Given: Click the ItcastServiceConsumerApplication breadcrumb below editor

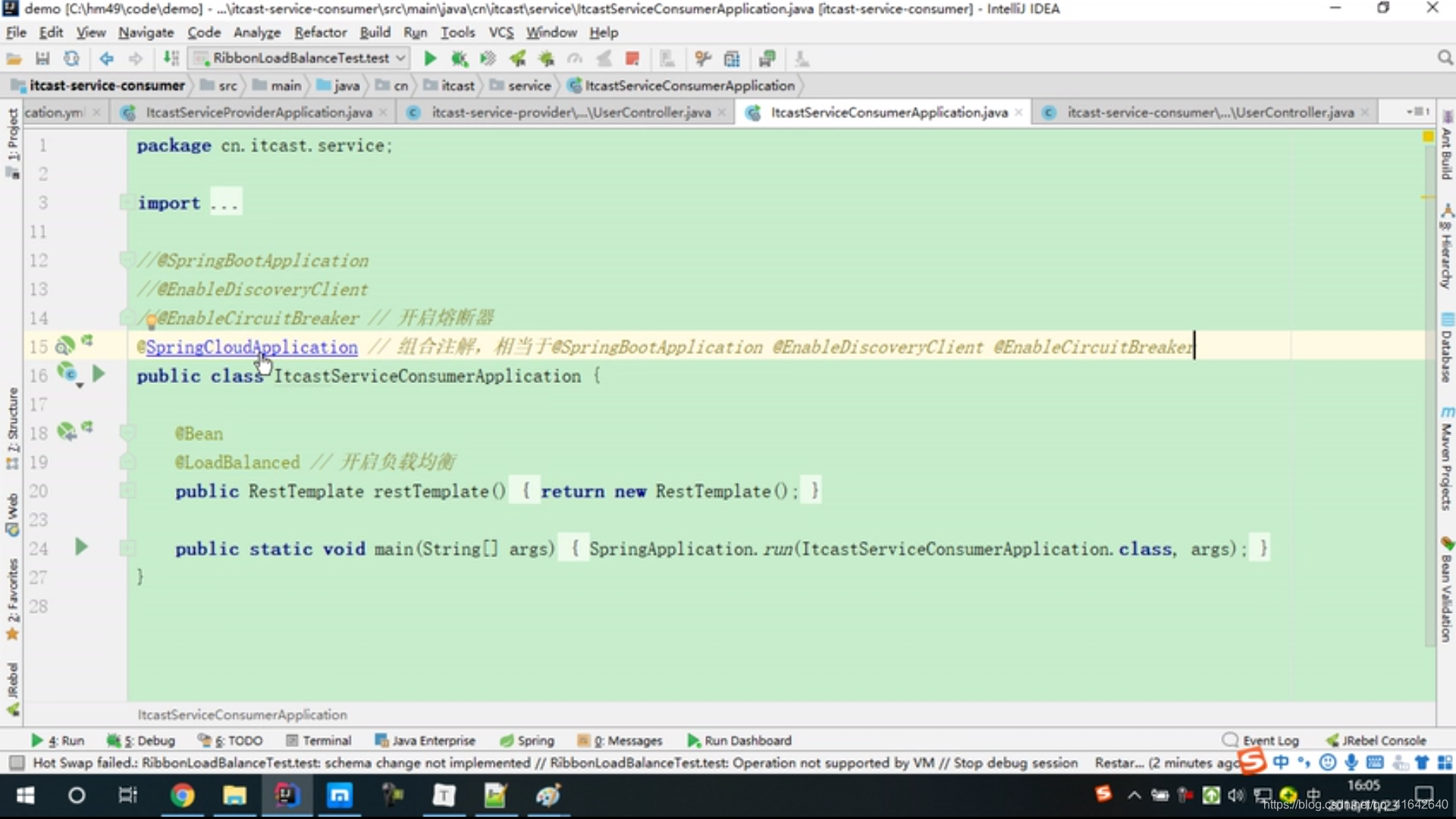Looking at the screenshot, I should (x=242, y=714).
